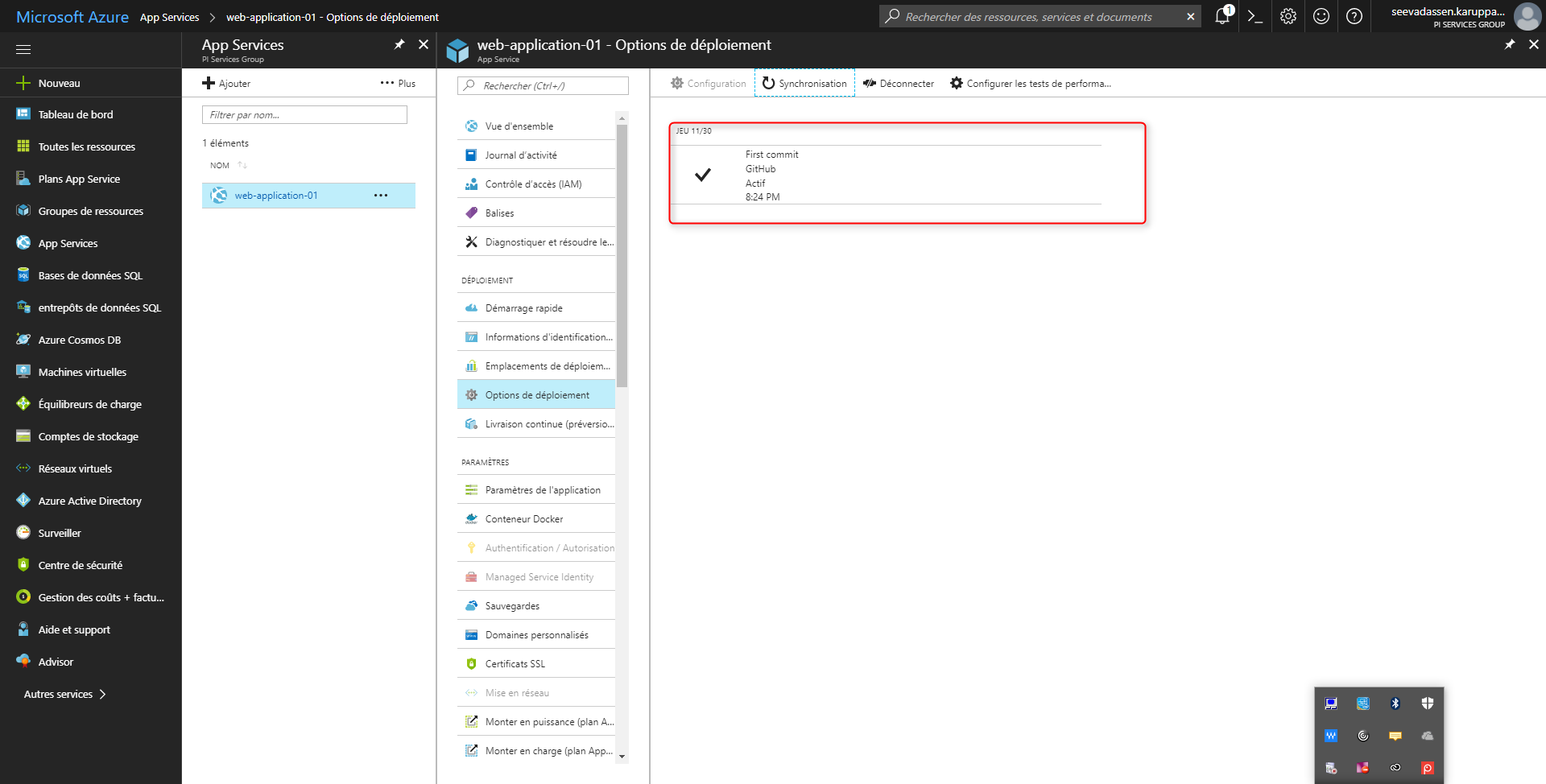
Task: Open the Cloud Shell terminal icon
Action: coord(1255,16)
